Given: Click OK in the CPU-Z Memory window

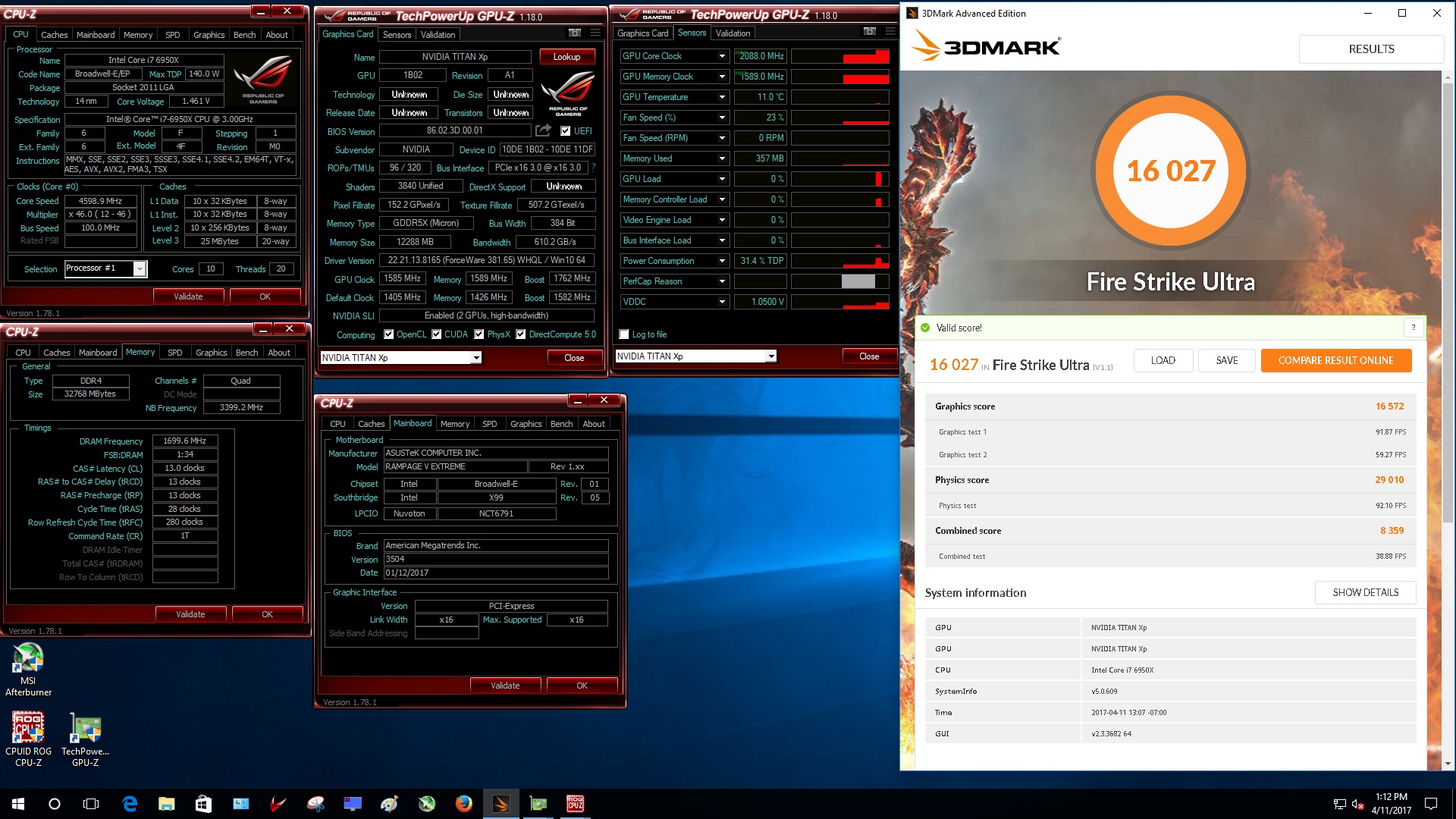Looking at the screenshot, I should [x=267, y=614].
